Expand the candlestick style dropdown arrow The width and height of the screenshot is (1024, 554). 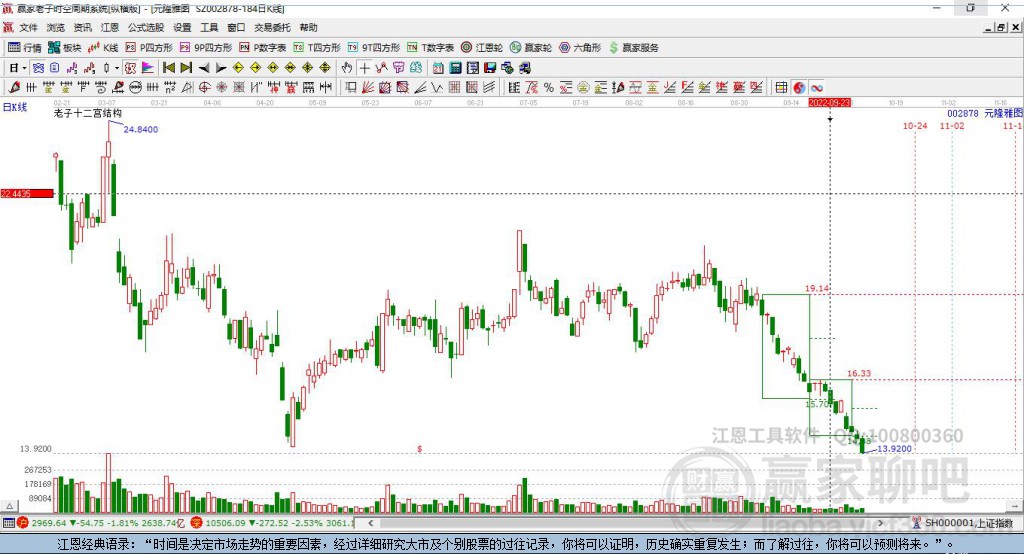[x=117, y=68]
